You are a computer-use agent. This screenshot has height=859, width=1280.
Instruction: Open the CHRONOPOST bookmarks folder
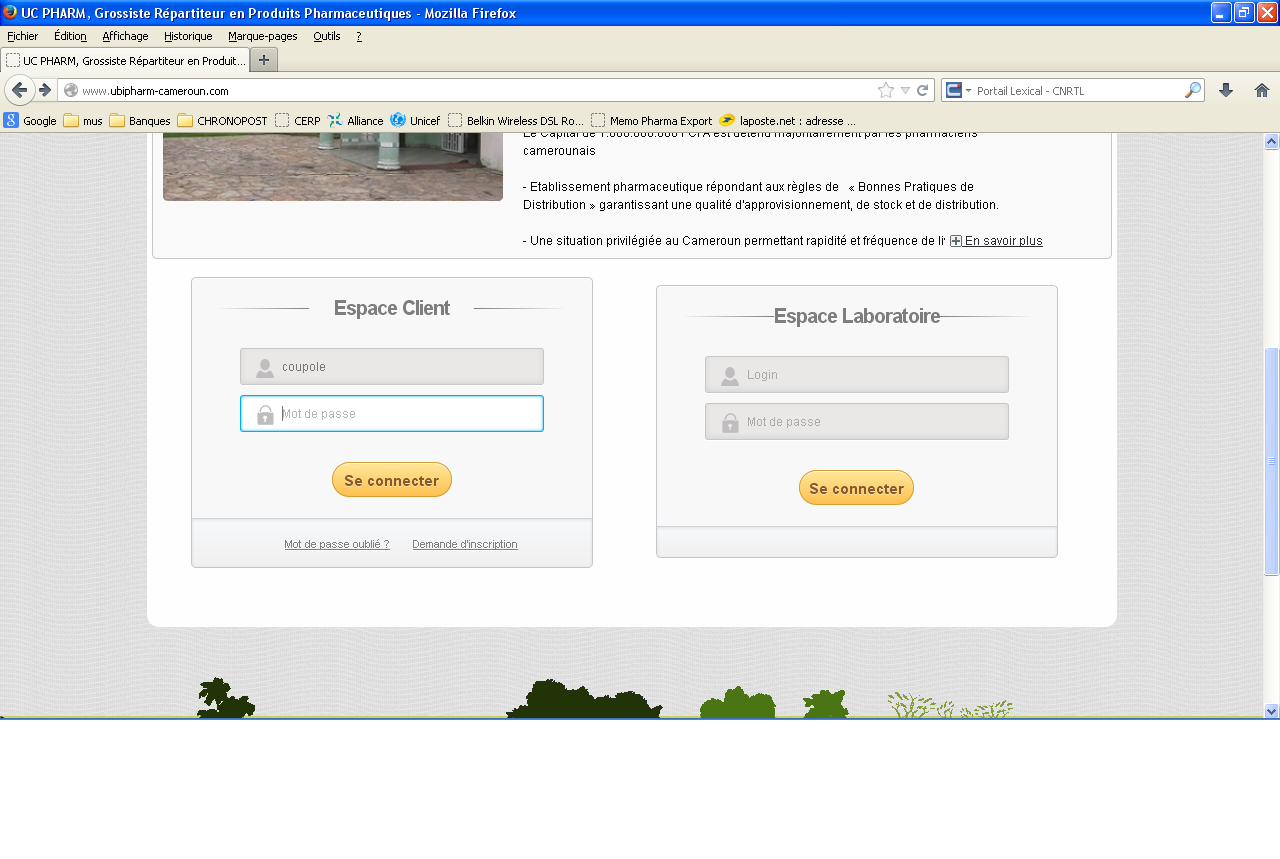coord(222,120)
